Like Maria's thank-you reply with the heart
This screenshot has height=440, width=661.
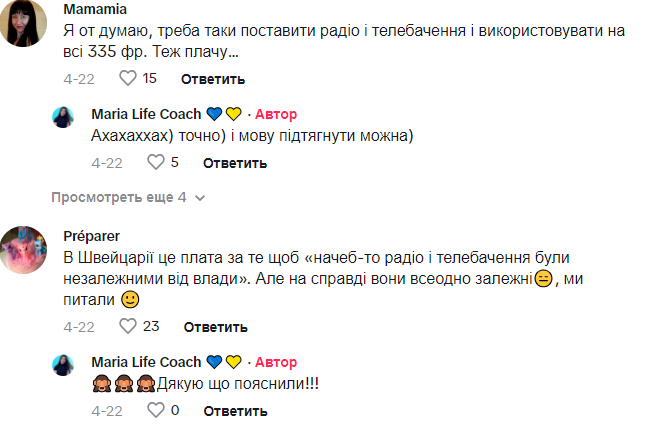click(x=155, y=410)
